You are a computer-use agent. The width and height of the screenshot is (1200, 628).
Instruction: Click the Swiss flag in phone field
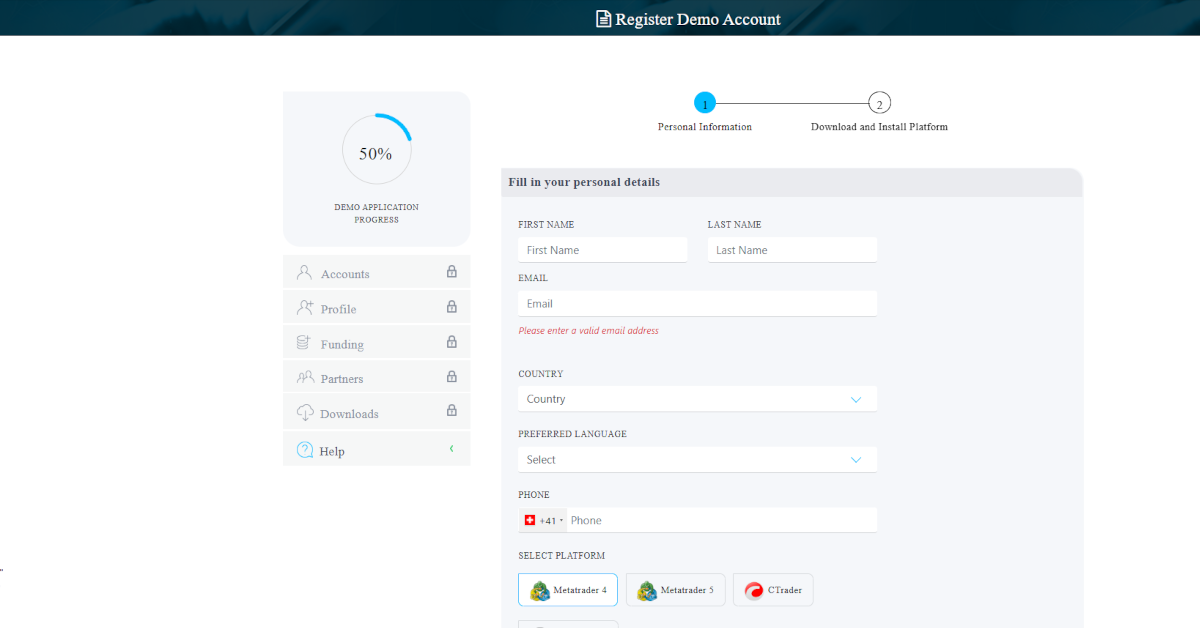point(530,520)
